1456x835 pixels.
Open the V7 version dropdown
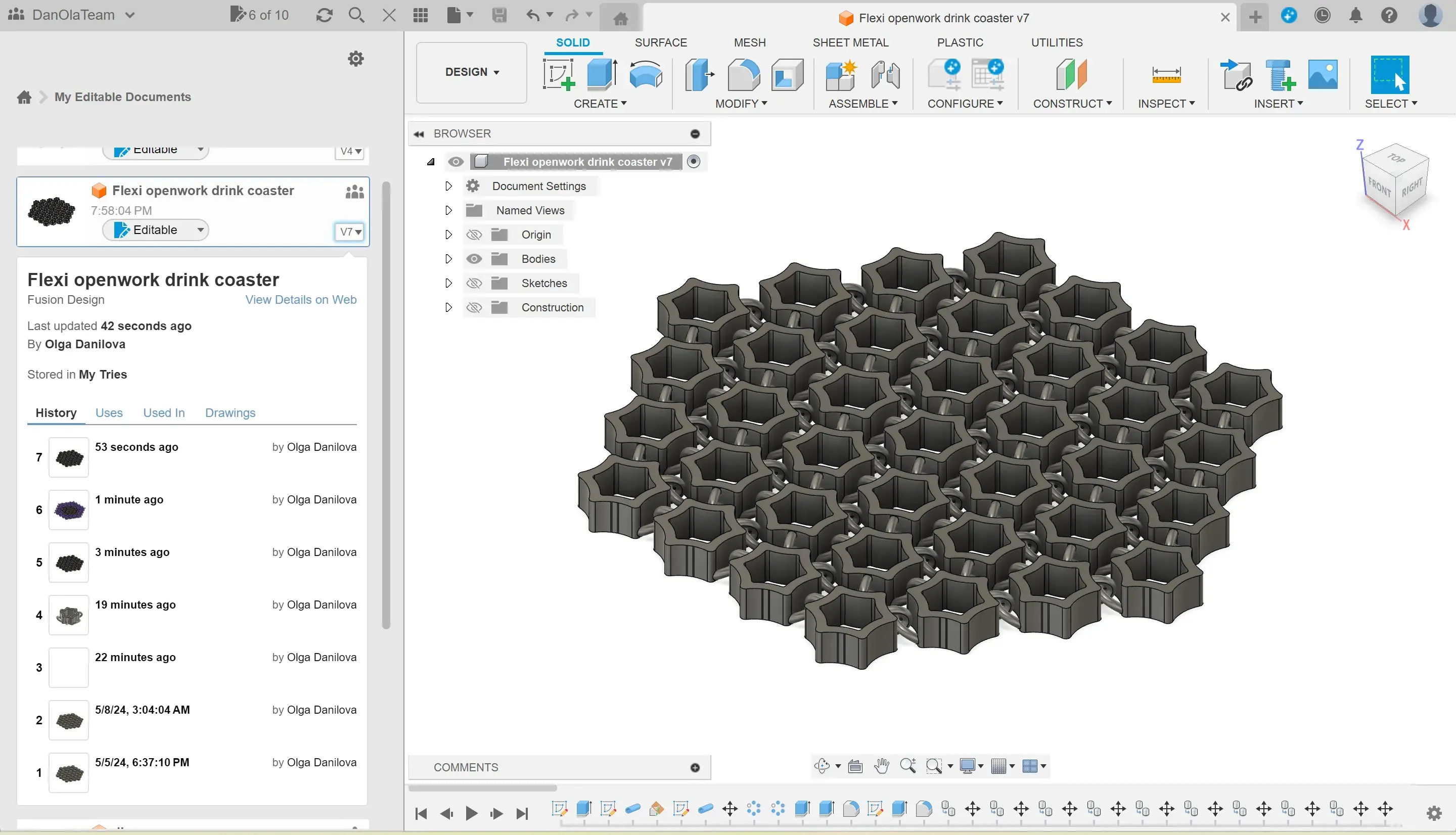[x=349, y=231]
